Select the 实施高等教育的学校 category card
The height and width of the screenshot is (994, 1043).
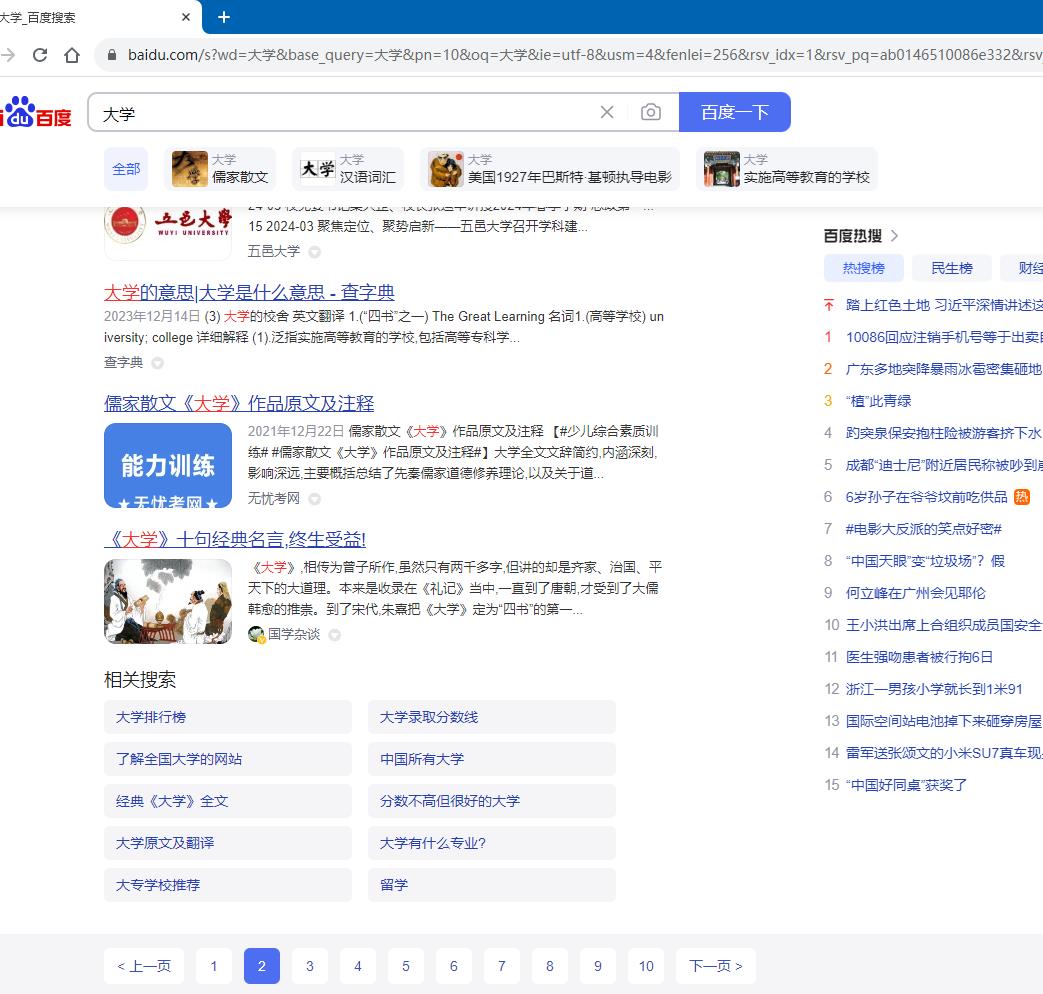(x=787, y=169)
